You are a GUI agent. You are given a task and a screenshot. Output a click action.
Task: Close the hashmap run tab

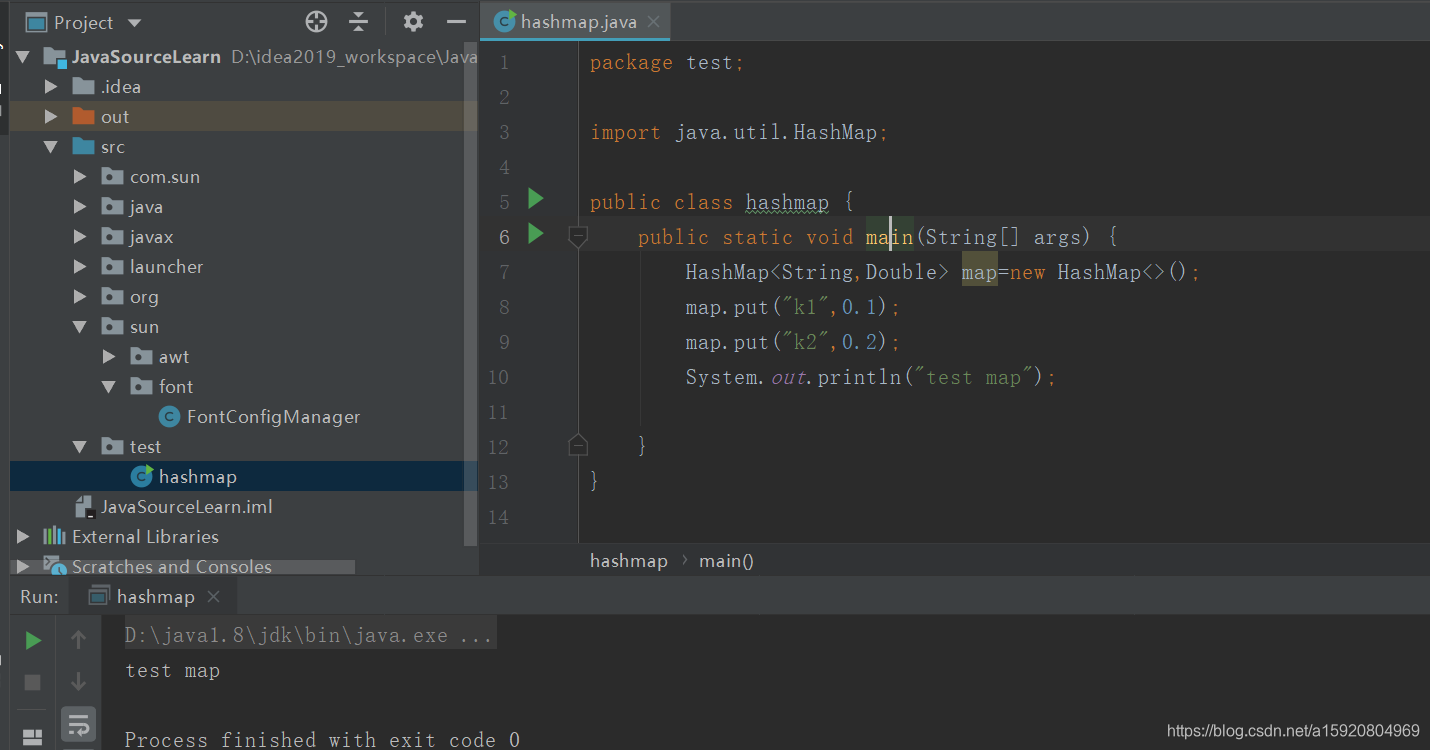tap(213, 597)
